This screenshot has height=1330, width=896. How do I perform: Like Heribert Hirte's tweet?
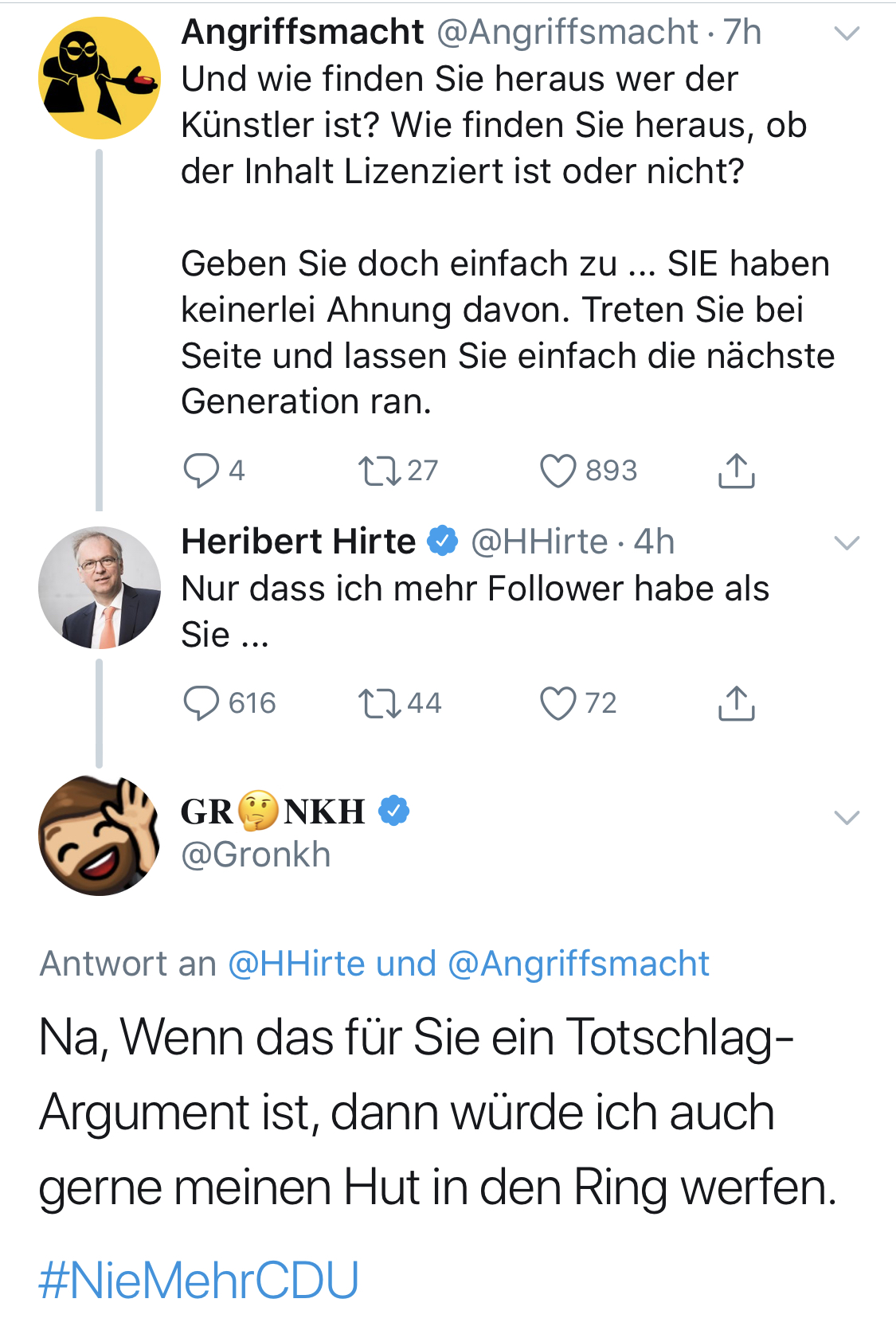(558, 703)
